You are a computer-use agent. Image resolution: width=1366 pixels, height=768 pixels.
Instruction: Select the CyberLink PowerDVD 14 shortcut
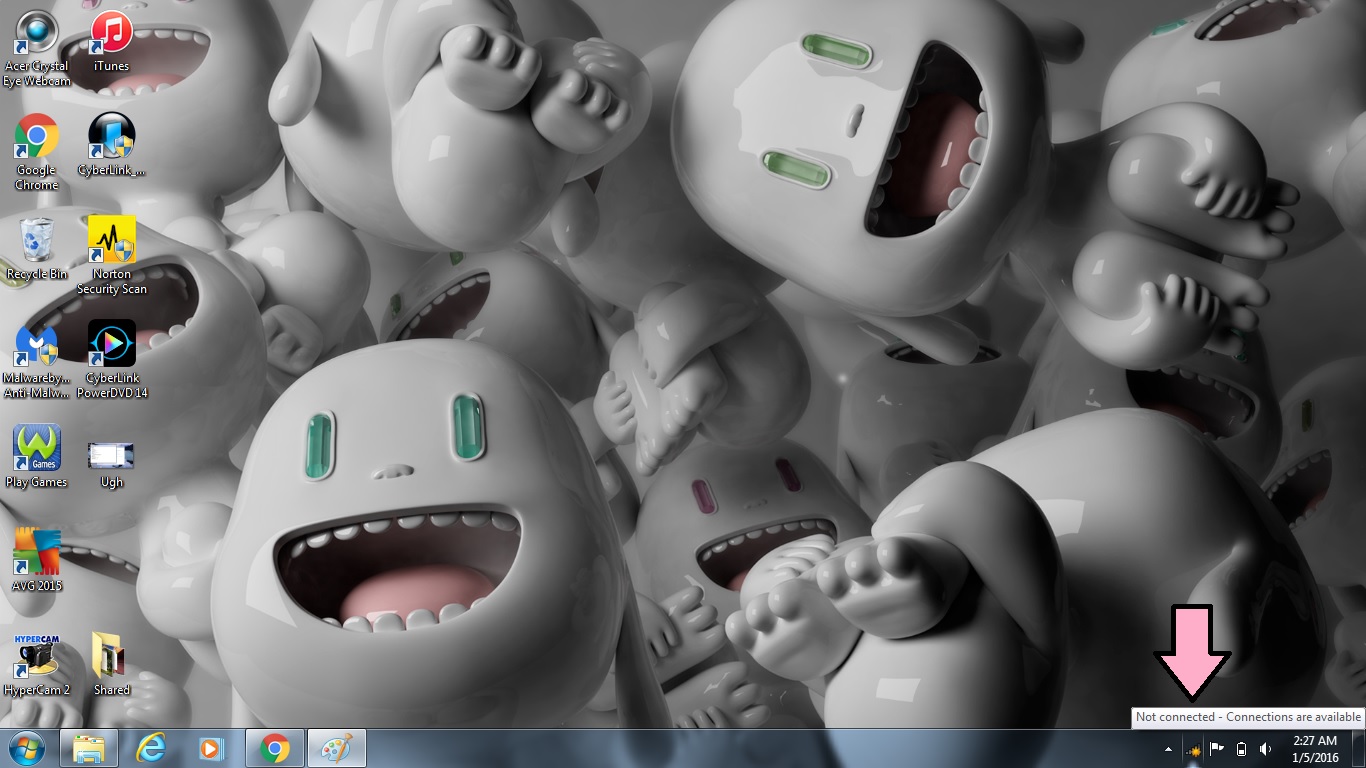pyautogui.click(x=111, y=361)
